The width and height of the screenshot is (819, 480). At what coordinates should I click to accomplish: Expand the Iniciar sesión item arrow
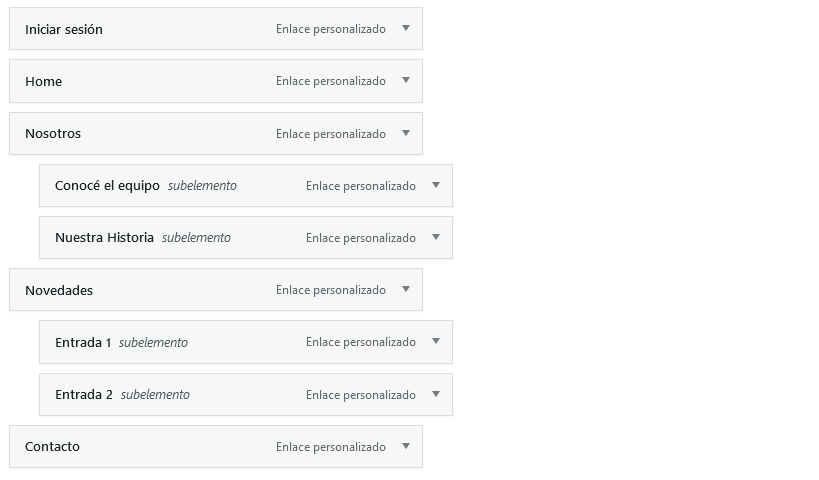[406, 28]
